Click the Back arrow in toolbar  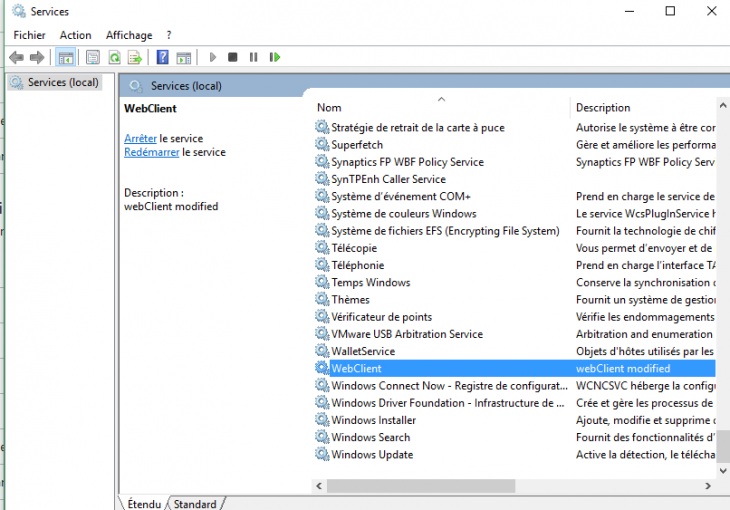(x=16, y=58)
